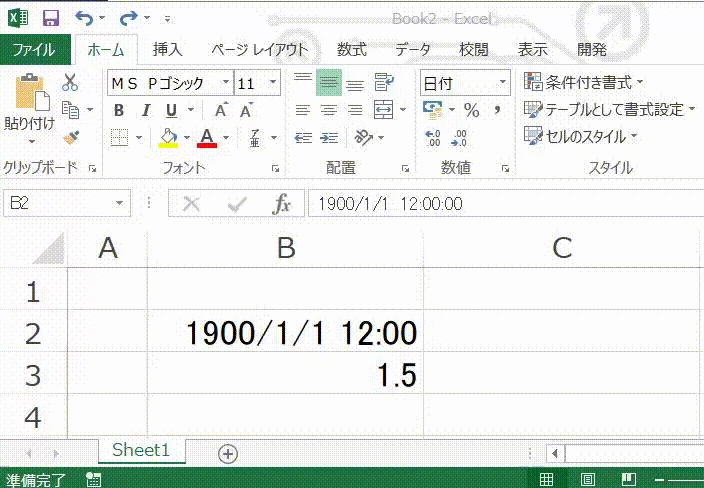Switch to the ホーム tab
This screenshot has width=704, height=488.
click(x=106, y=49)
